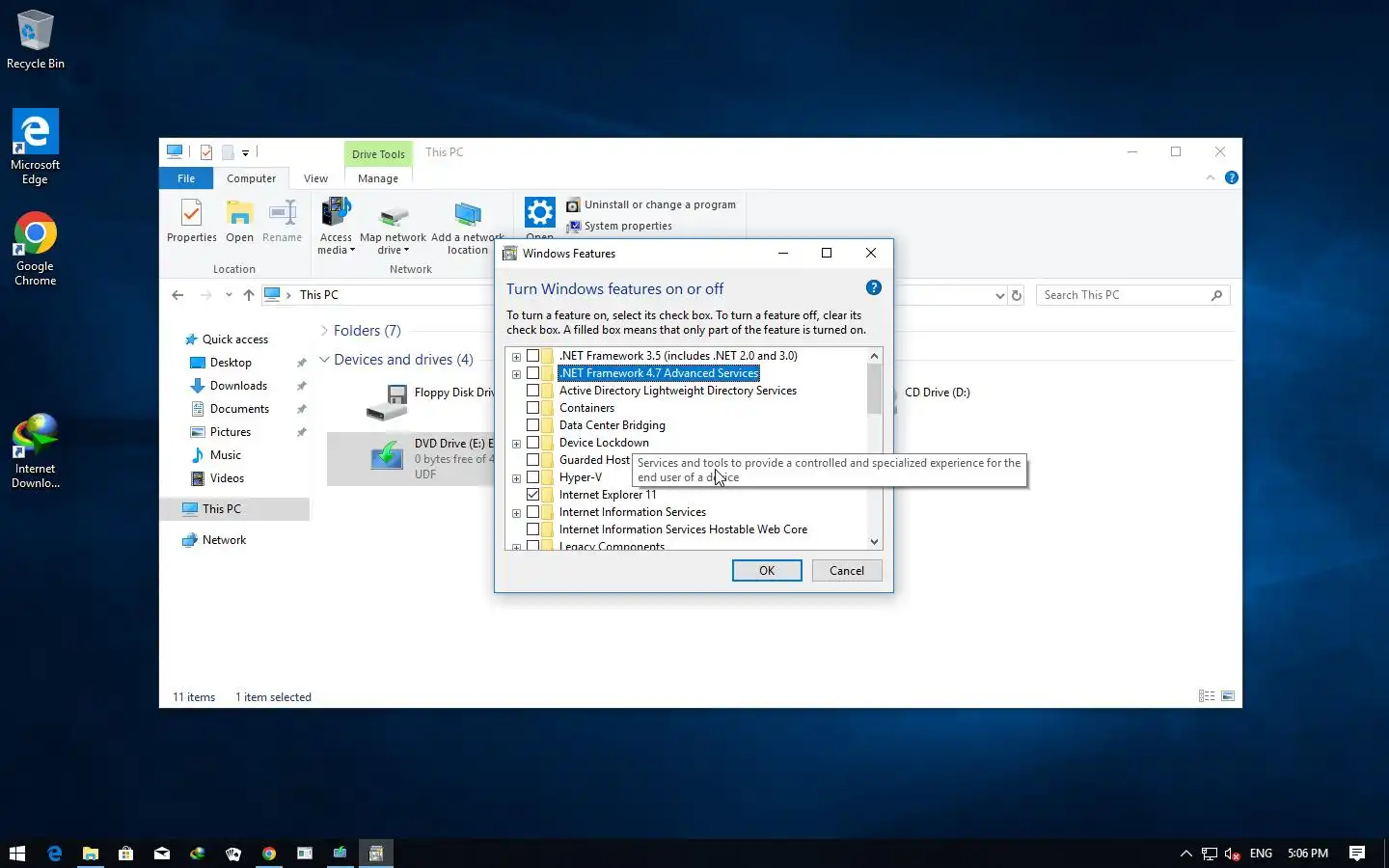Expand the Hyper-V tree node
Screen dimensions: 1389x868
point(516,478)
